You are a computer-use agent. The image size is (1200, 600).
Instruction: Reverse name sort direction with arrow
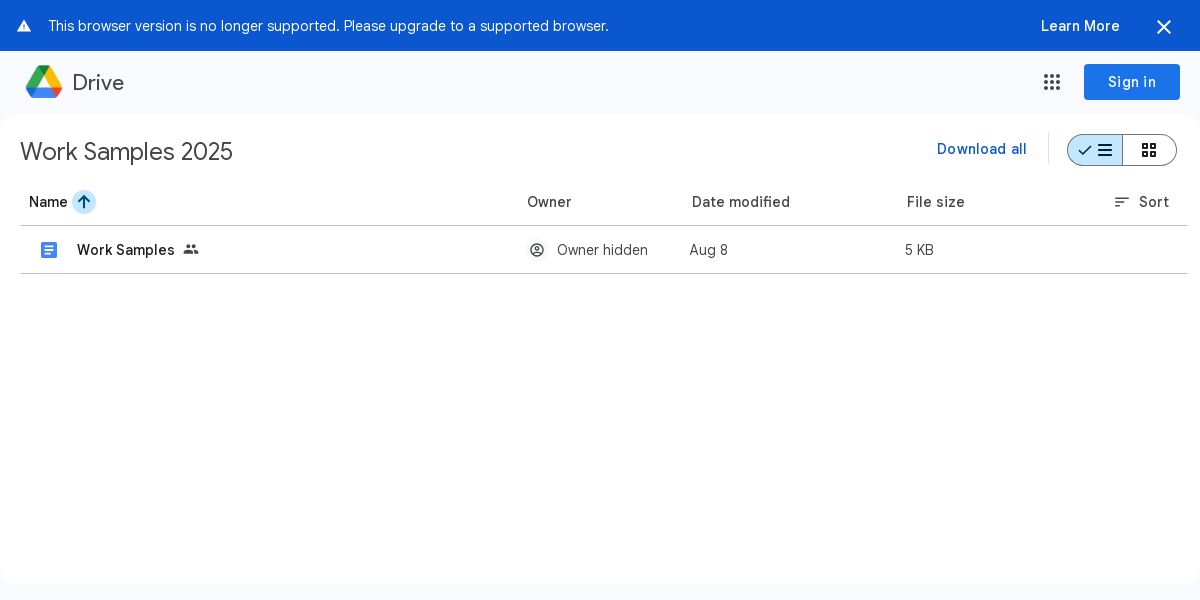tap(84, 202)
